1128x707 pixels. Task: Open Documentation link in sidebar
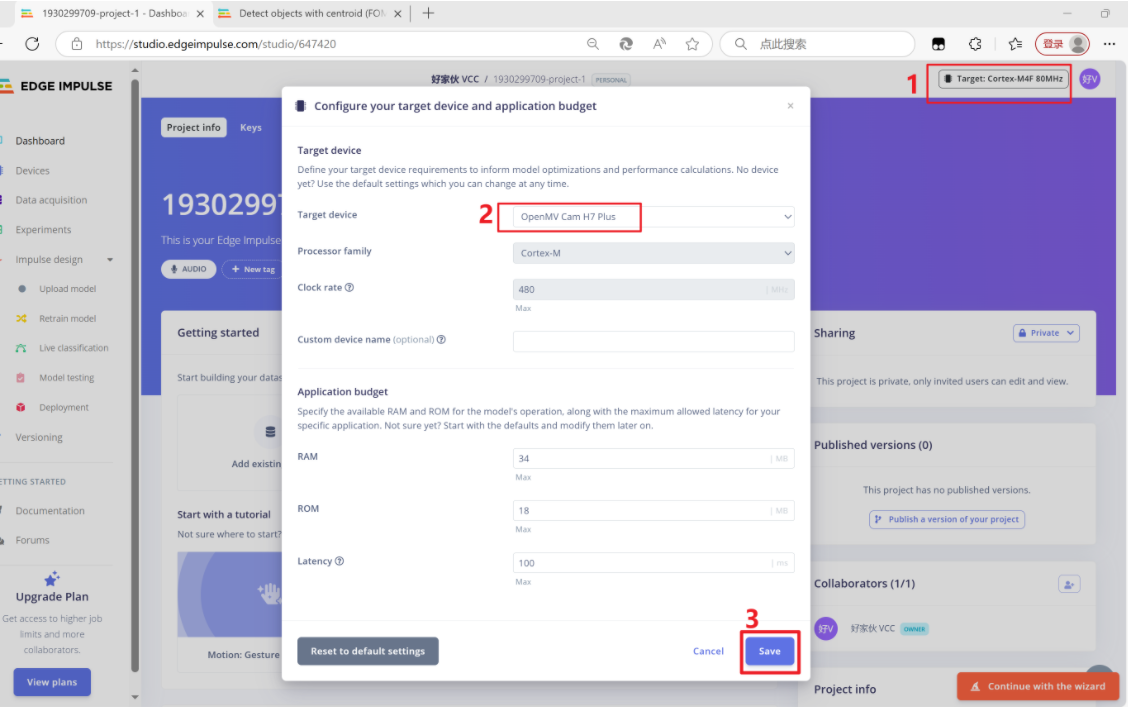[50, 511]
